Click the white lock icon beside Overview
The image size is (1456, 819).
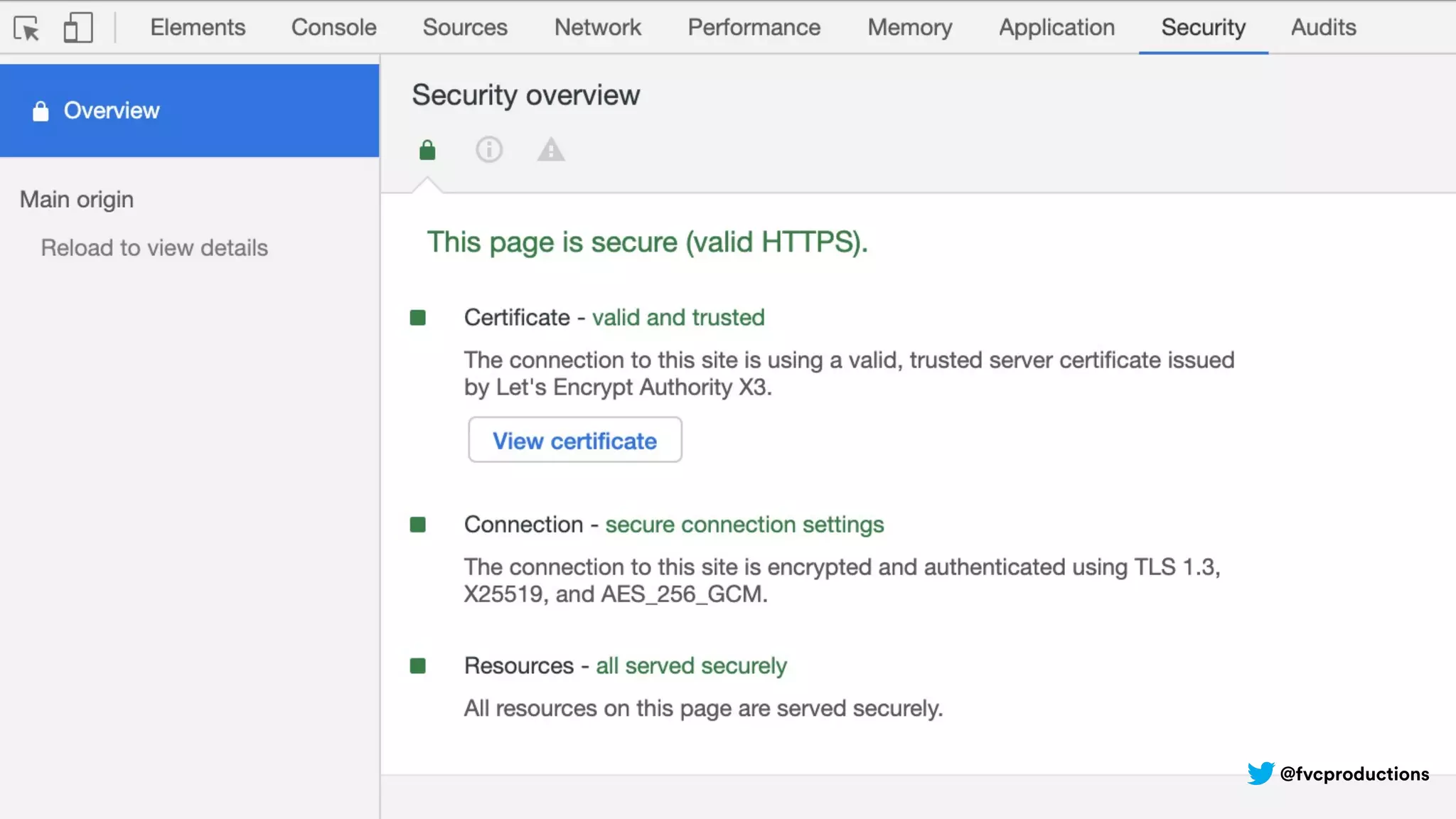point(41,111)
